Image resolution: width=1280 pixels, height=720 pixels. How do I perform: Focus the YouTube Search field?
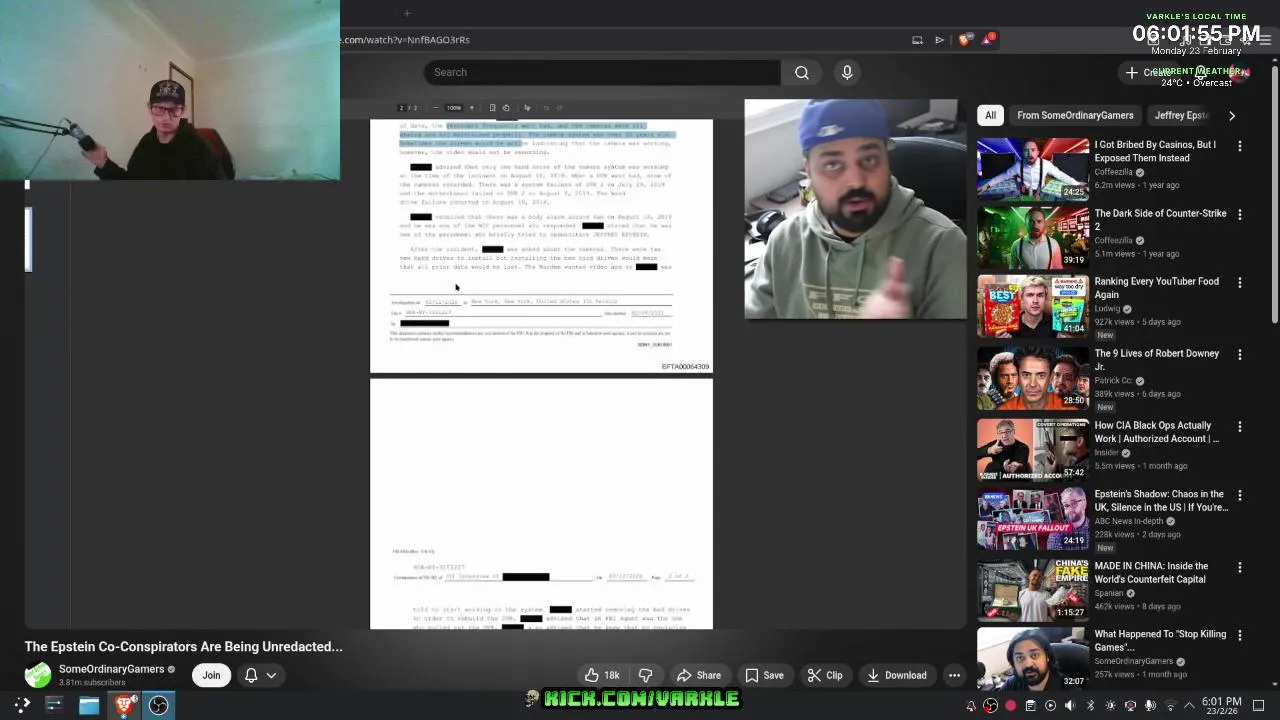[x=602, y=72]
